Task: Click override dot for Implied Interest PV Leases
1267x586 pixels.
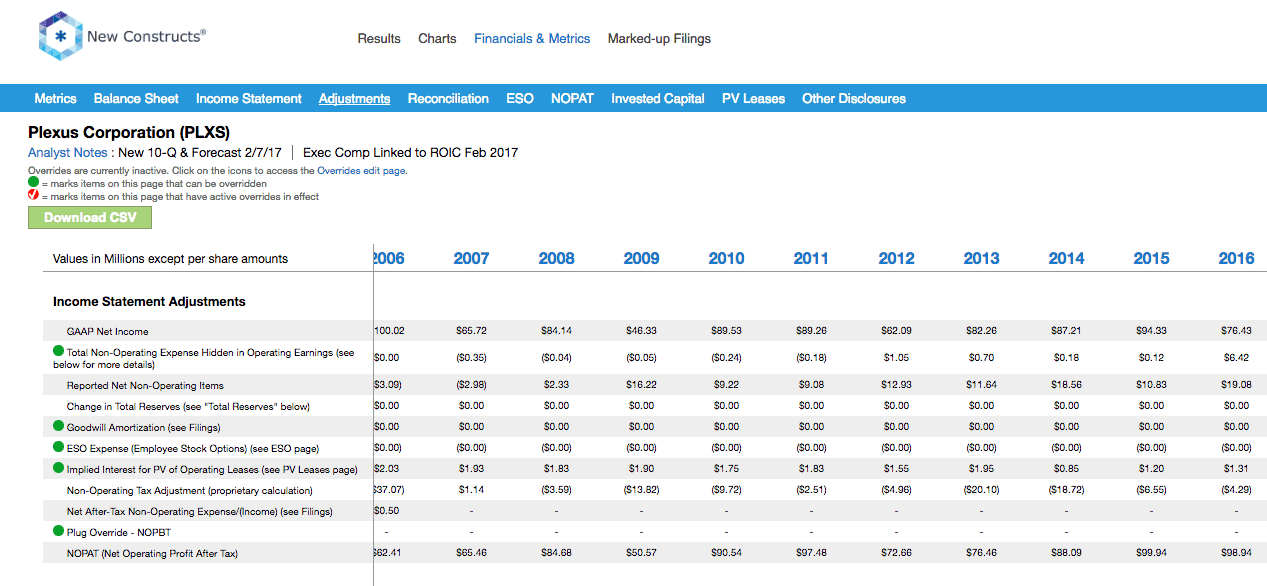Action: 59,468
